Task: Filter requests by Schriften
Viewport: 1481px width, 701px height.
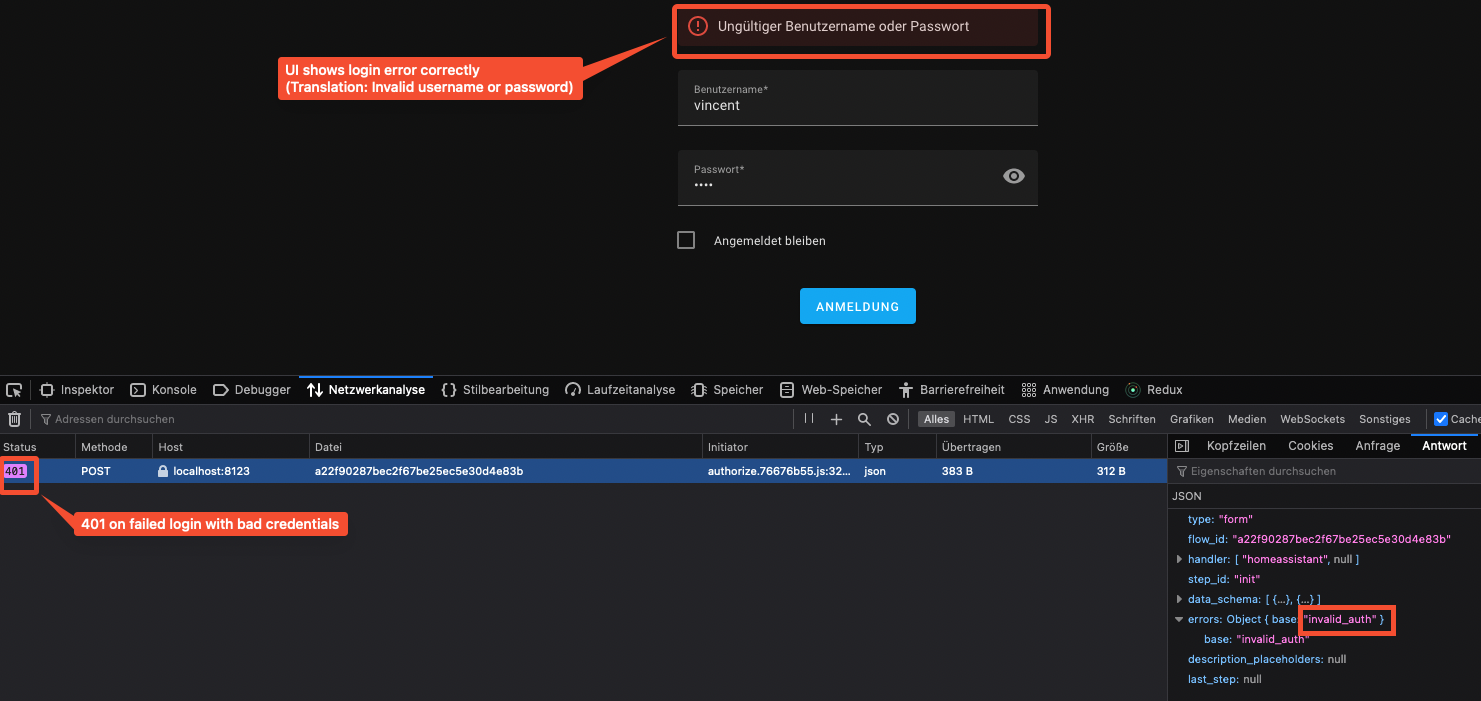Action: click(1132, 419)
